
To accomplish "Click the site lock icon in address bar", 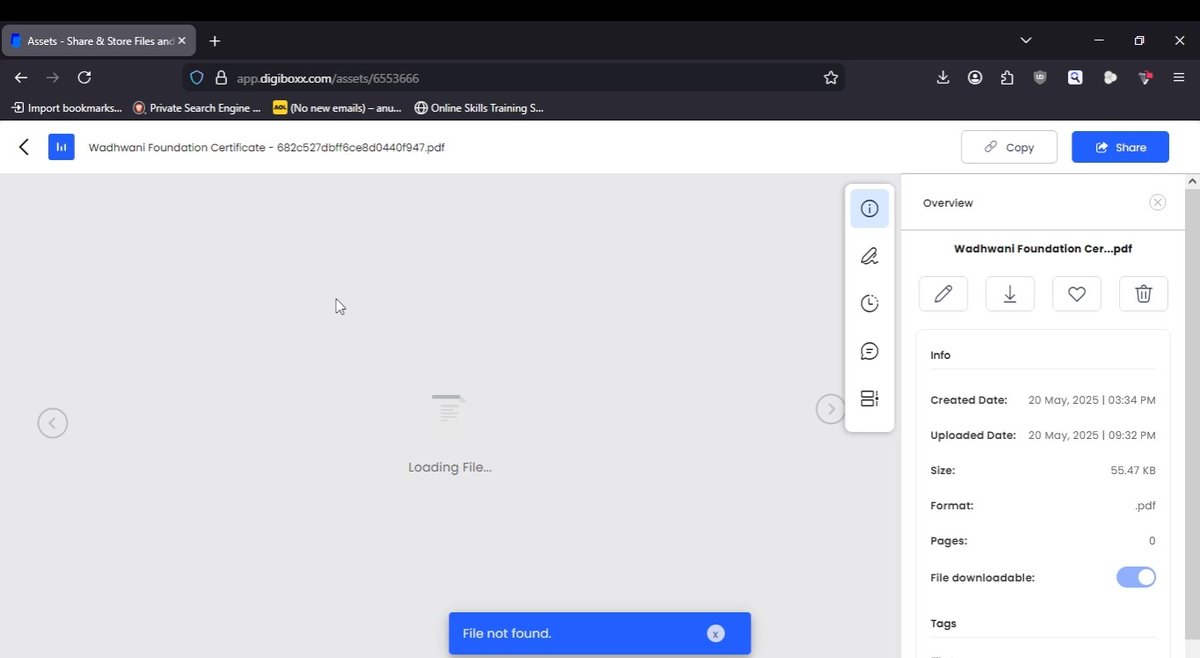I will 221,77.
